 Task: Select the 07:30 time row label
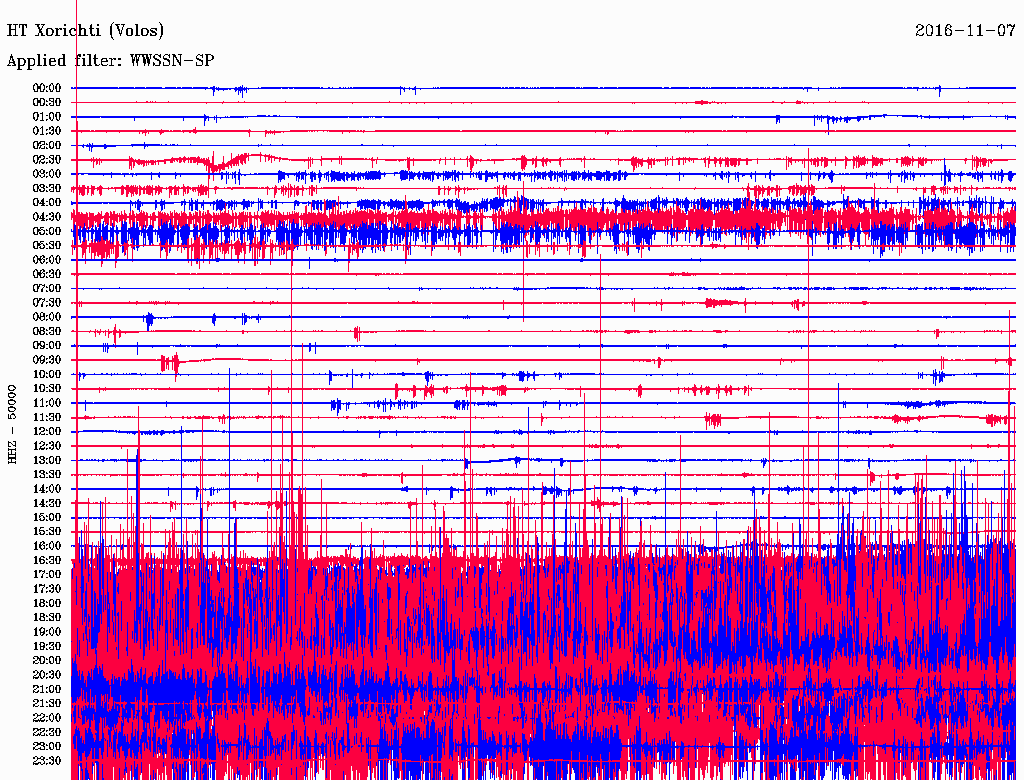[47, 303]
